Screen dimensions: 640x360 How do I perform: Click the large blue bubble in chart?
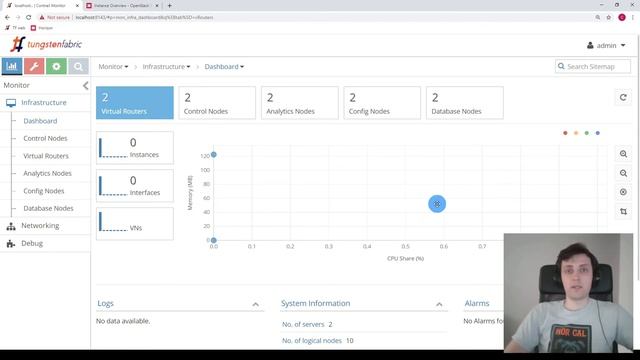[437, 204]
